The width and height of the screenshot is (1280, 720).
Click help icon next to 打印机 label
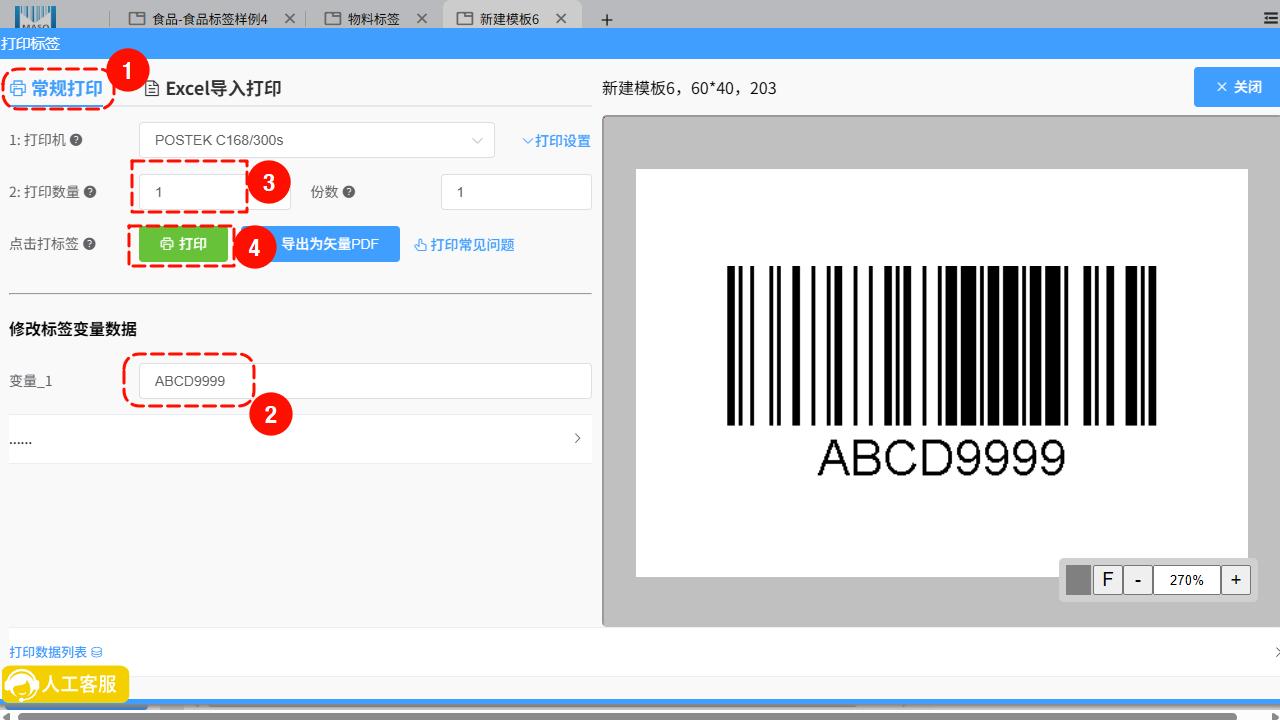click(76, 141)
